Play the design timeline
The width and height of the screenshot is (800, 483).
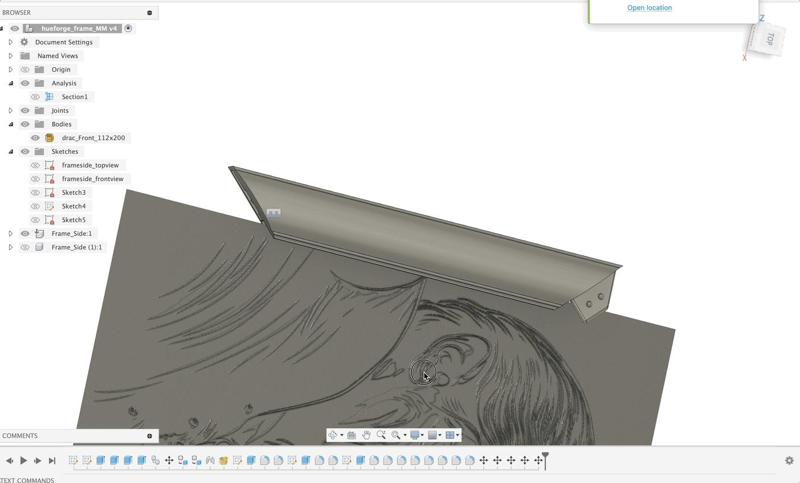(x=23, y=461)
